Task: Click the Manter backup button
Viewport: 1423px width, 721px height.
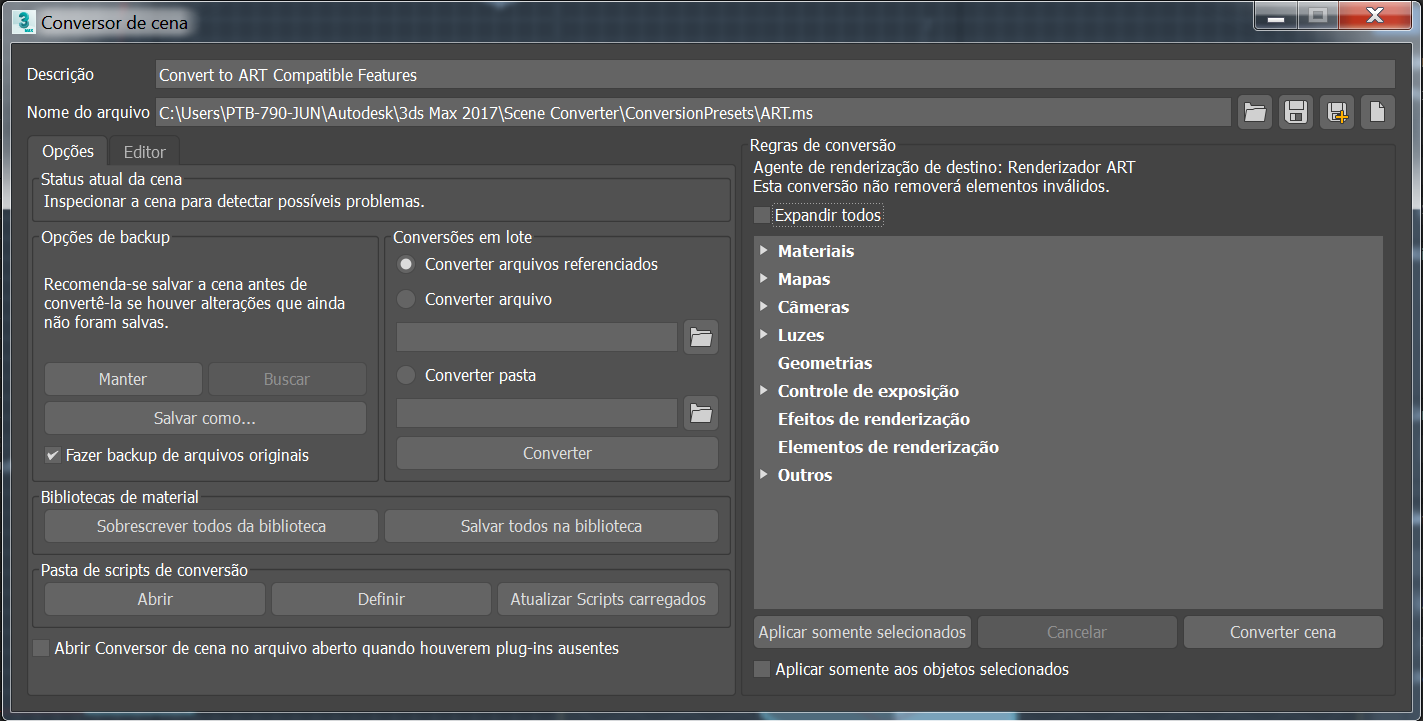Action: click(123, 379)
